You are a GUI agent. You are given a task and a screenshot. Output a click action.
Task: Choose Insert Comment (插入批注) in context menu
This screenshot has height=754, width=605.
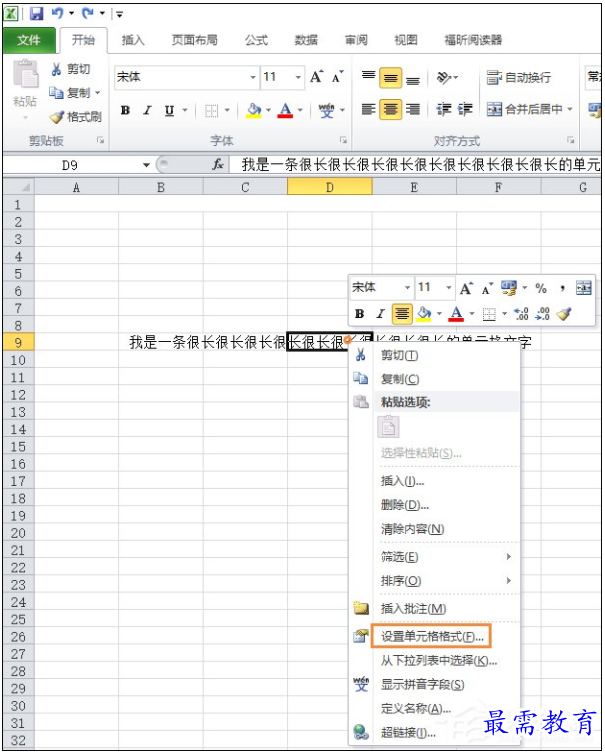(435, 609)
